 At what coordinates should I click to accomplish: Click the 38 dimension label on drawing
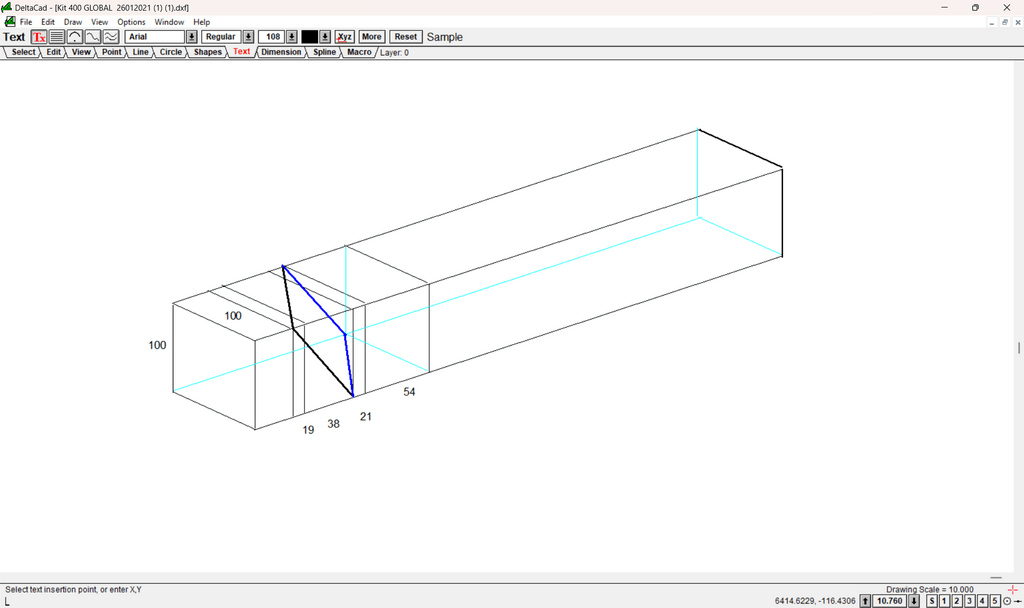point(334,424)
